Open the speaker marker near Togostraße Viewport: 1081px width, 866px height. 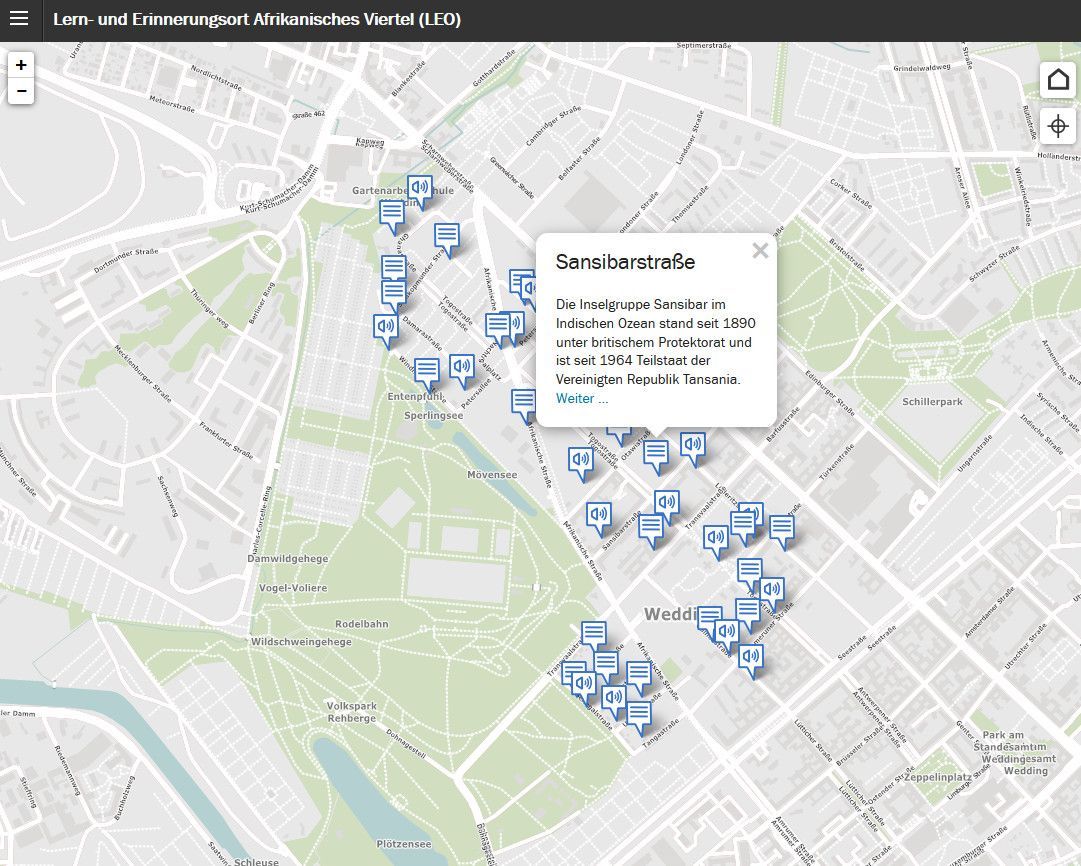tap(581, 459)
